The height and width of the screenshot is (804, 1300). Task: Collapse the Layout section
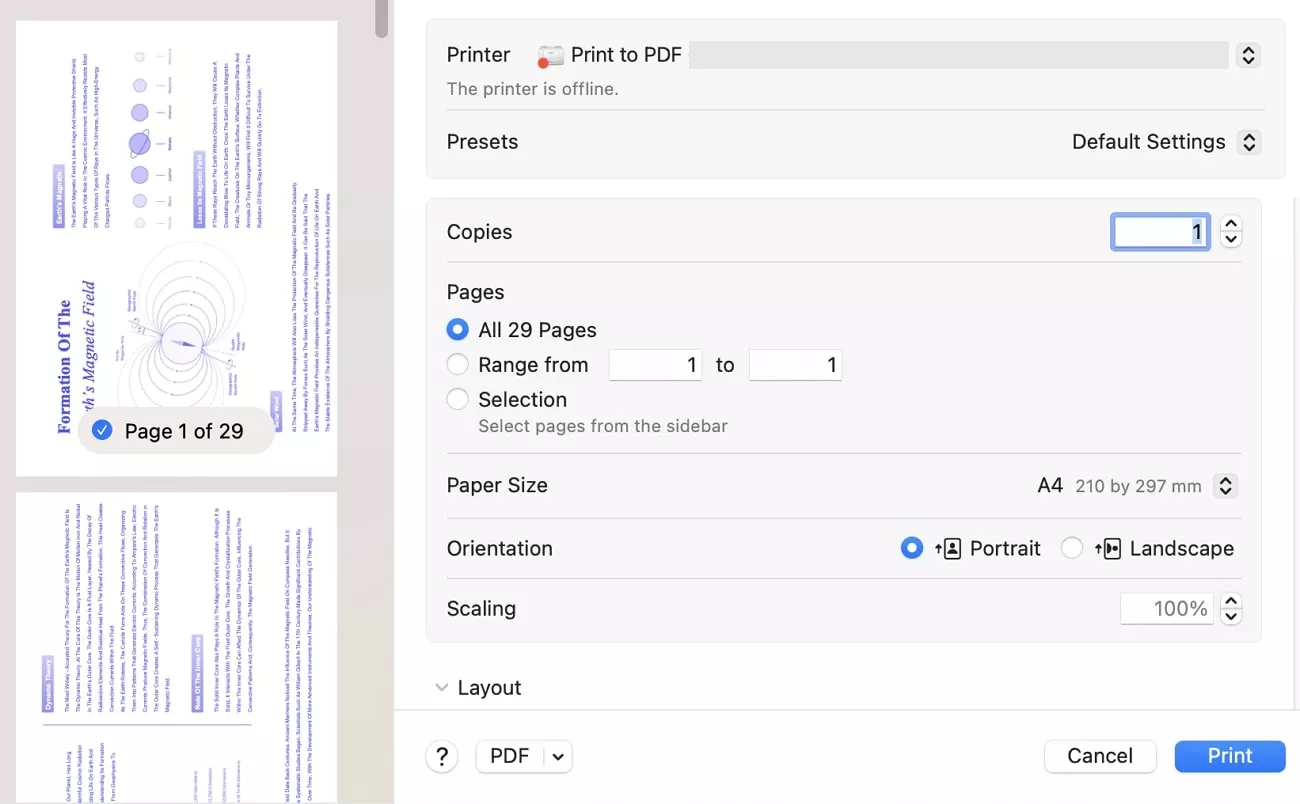(x=441, y=688)
